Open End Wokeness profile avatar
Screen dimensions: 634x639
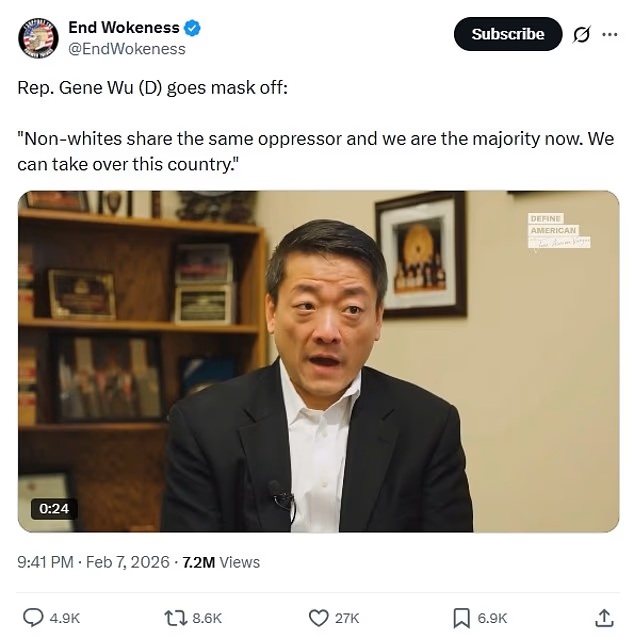pyautogui.click(x=38, y=38)
